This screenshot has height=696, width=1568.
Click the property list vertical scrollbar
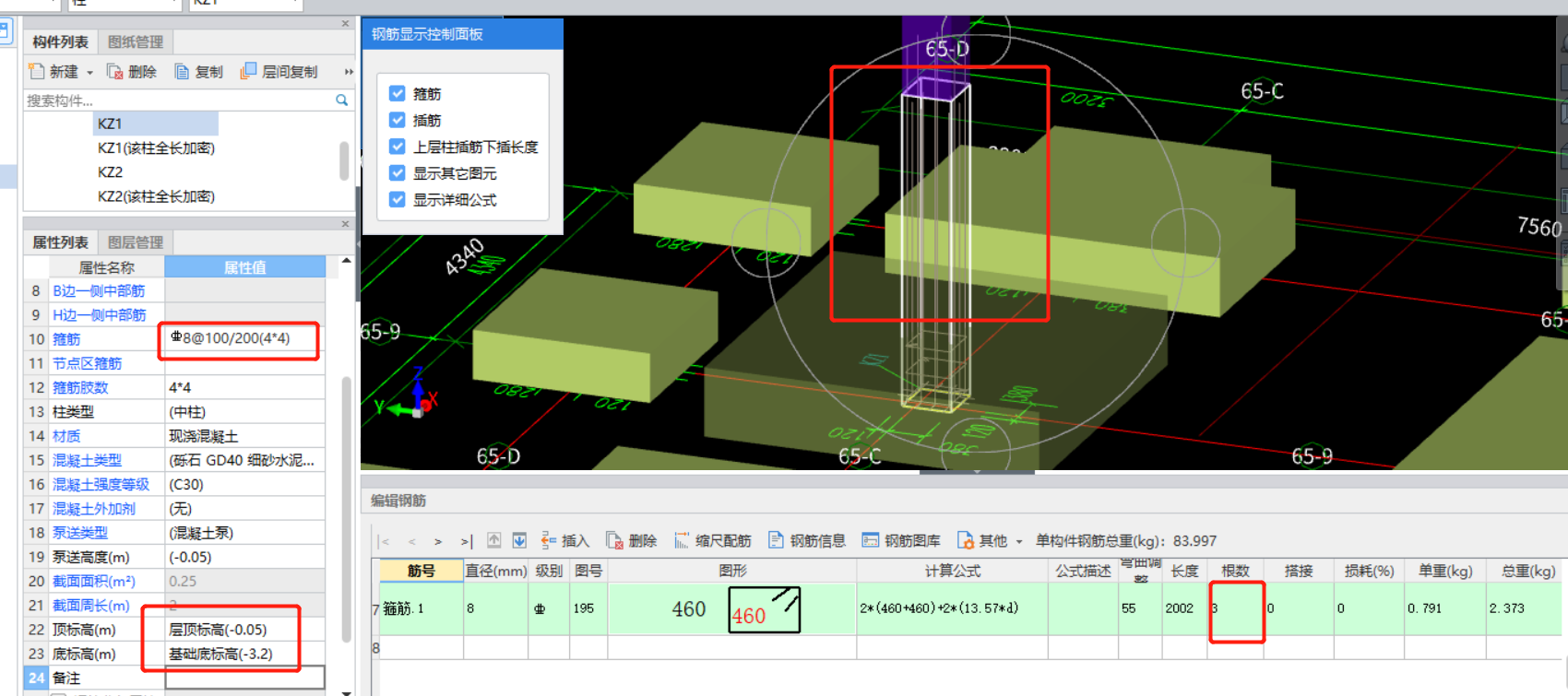pyautogui.click(x=347, y=507)
